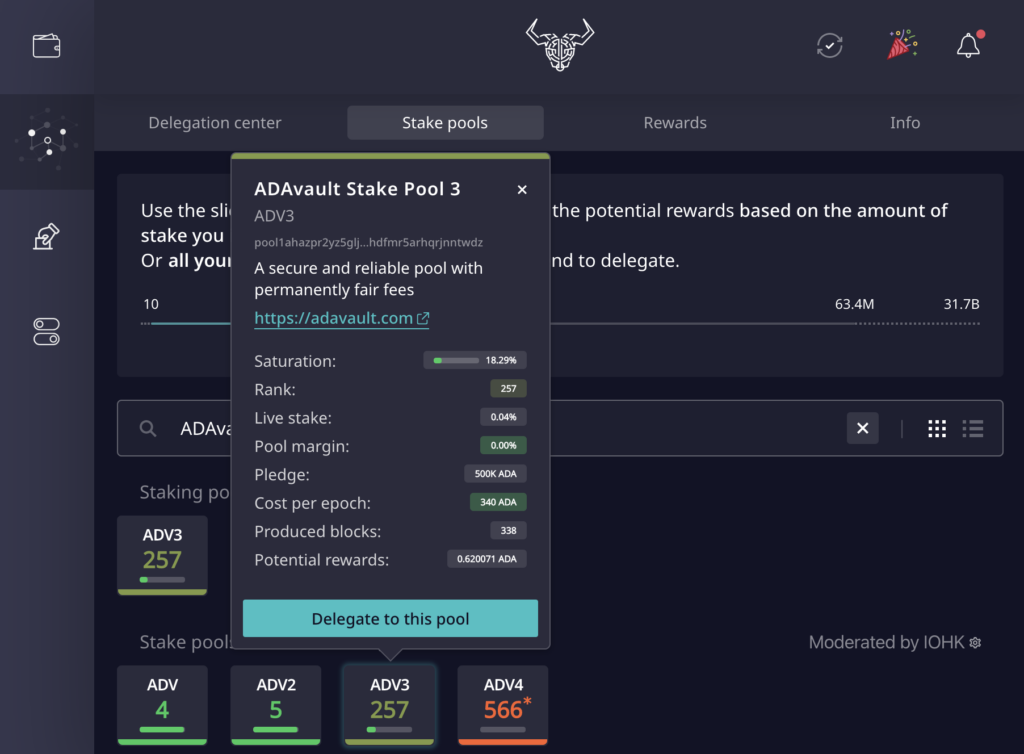Screen dimensions: 1024x754
Task: Click the stake amount slider track
Action: click(560, 323)
